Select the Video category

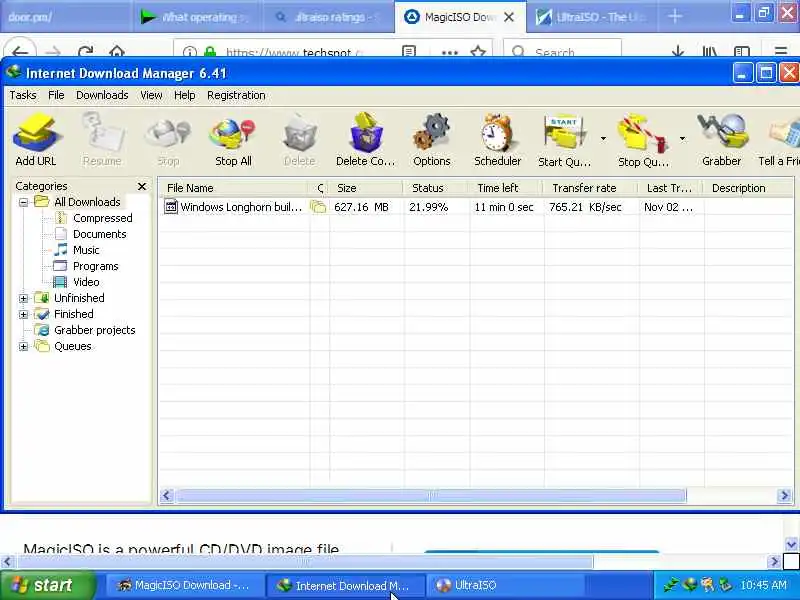pos(86,282)
